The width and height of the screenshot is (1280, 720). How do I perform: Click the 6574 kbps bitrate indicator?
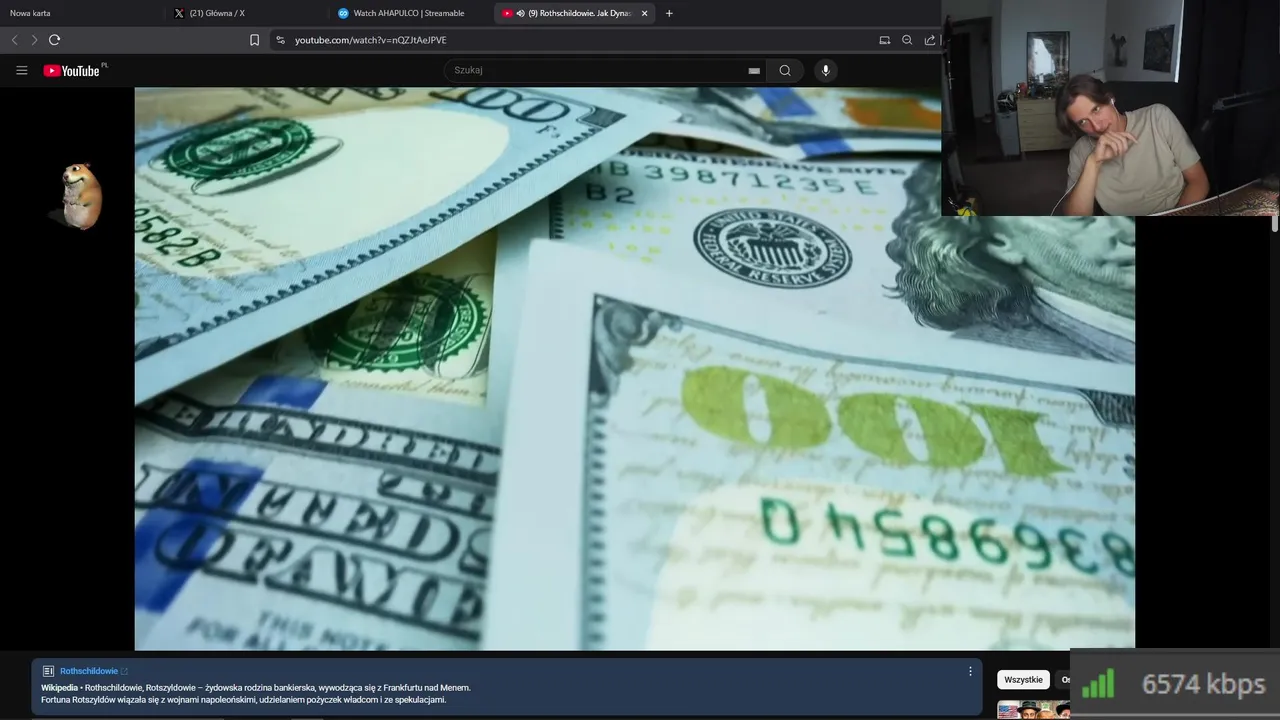point(1175,684)
